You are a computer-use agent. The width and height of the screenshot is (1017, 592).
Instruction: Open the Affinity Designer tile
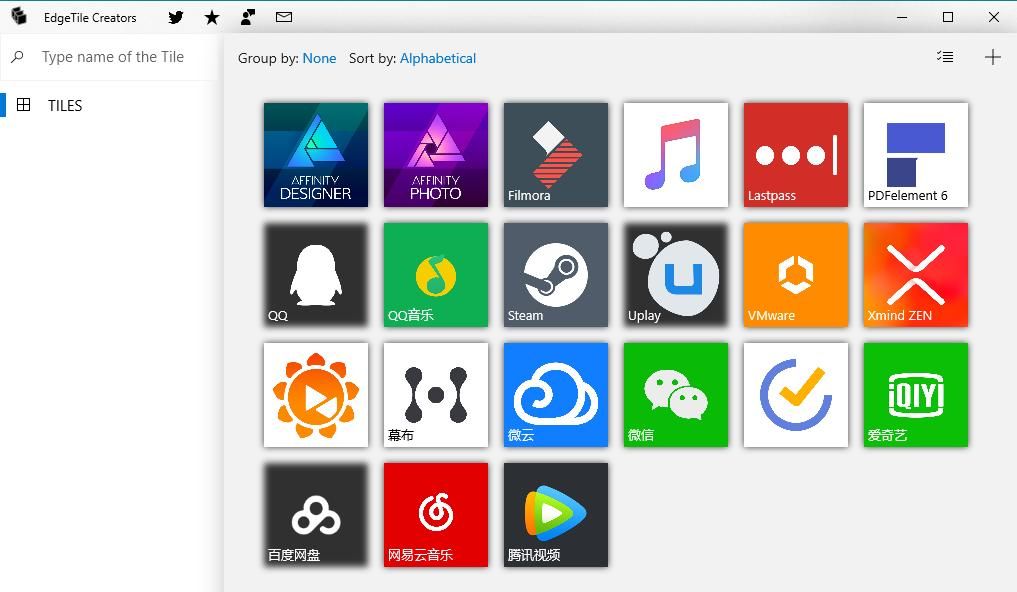[316, 155]
